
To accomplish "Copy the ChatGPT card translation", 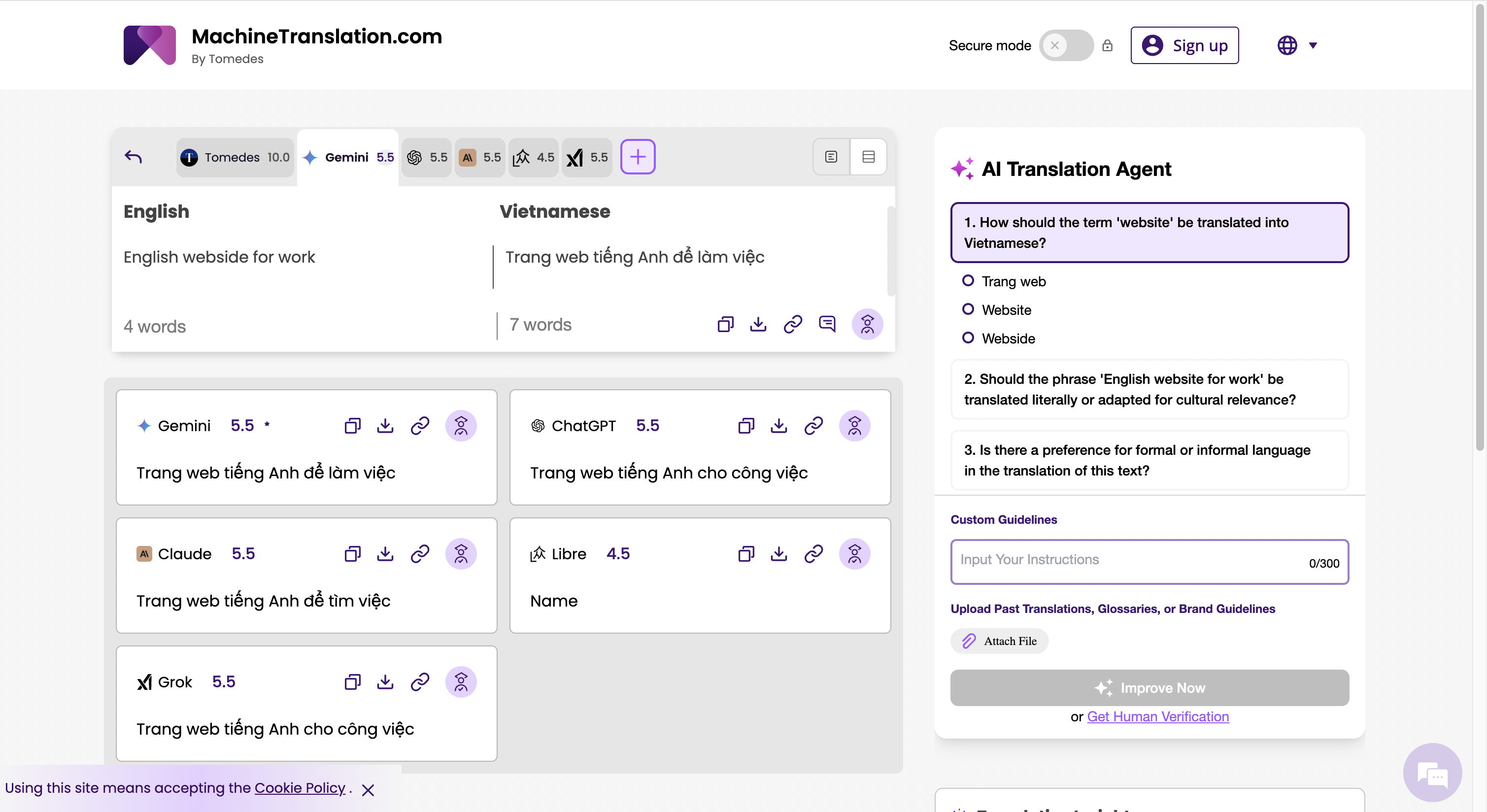I will point(746,426).
